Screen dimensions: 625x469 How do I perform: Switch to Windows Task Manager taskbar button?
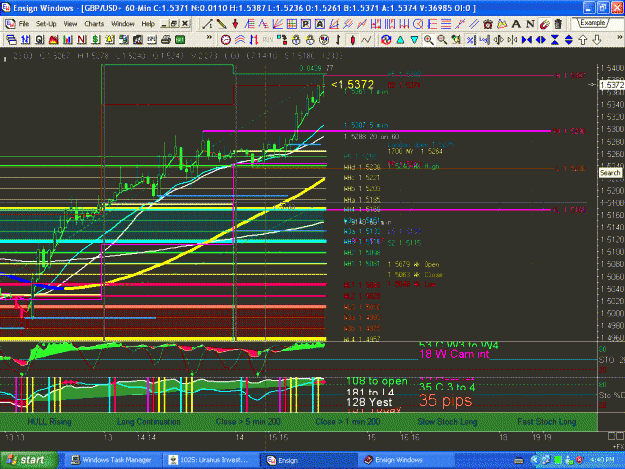[111, 460]
